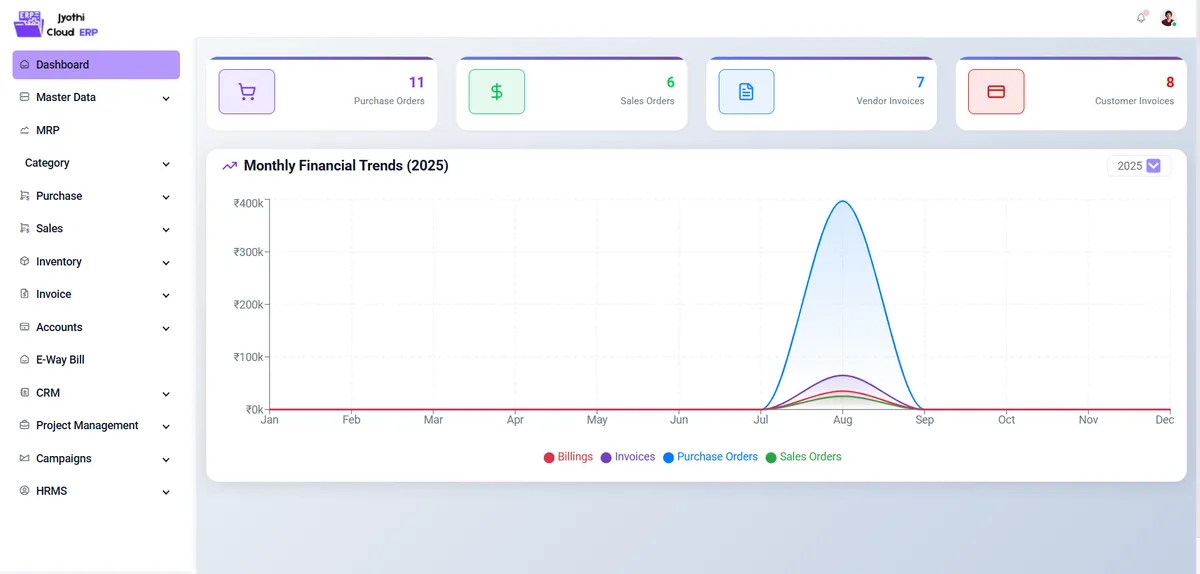Screen dimensions: 1200x574
Task: Toggle the green Sales Orders legend dot
Action: point(771,458)
